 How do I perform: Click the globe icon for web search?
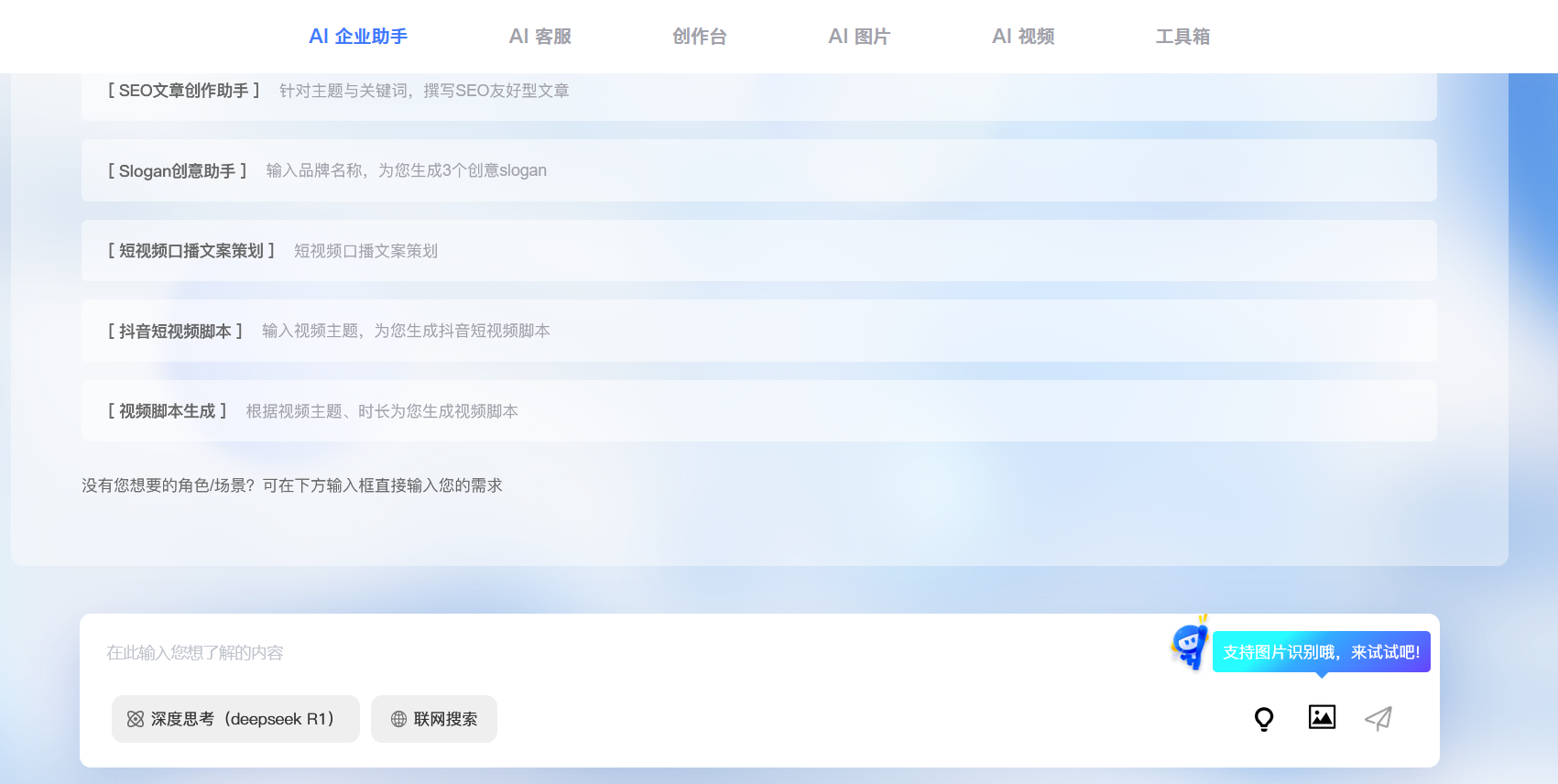pyautogui.click(x=398, y=720)
